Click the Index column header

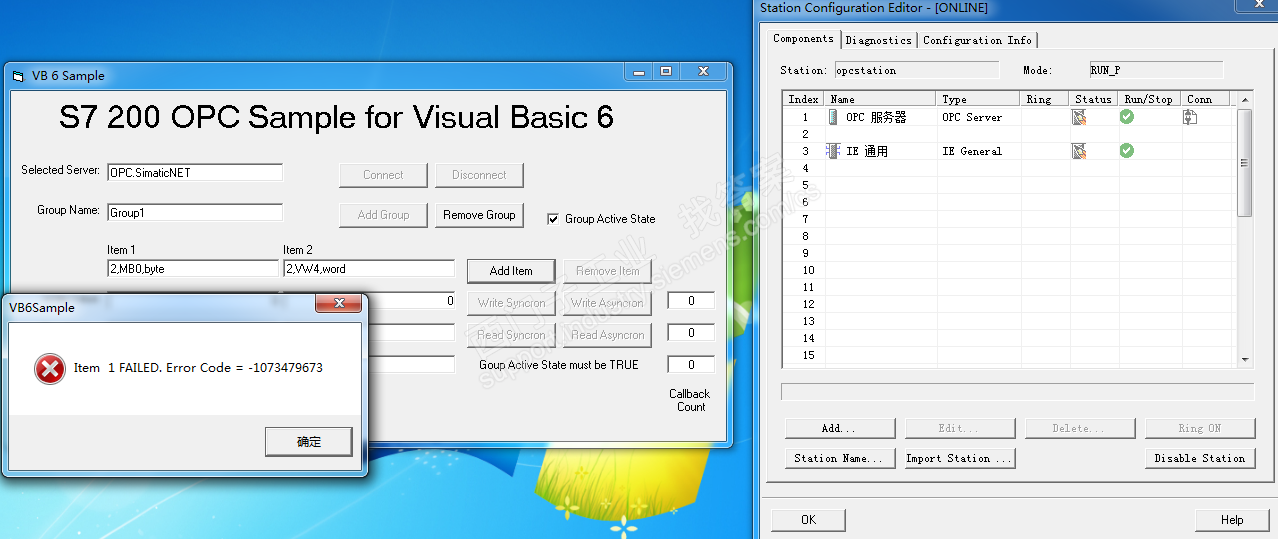(804, 99)
